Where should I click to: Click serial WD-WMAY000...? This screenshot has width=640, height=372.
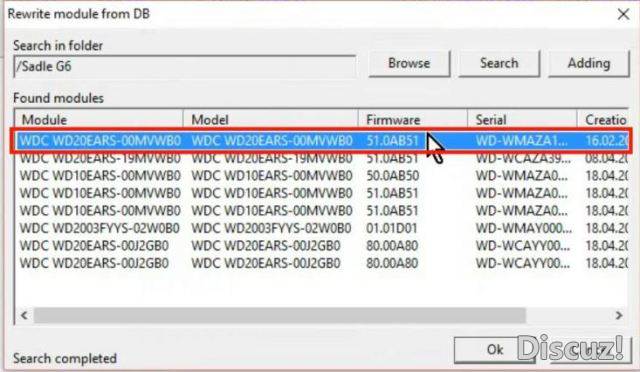[524, 228]
